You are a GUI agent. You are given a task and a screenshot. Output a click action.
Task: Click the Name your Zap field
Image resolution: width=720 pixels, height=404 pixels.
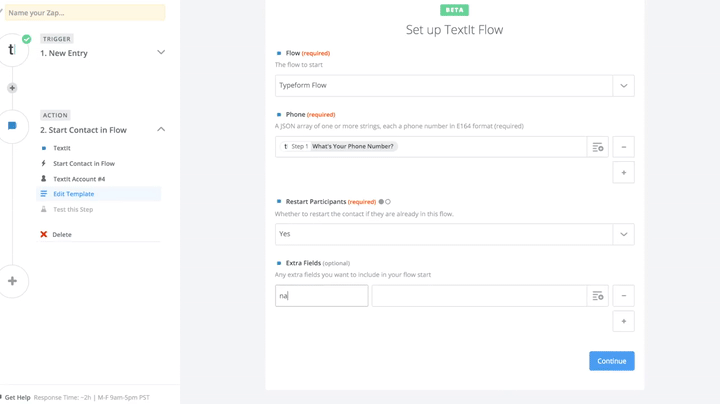point(84,13)
